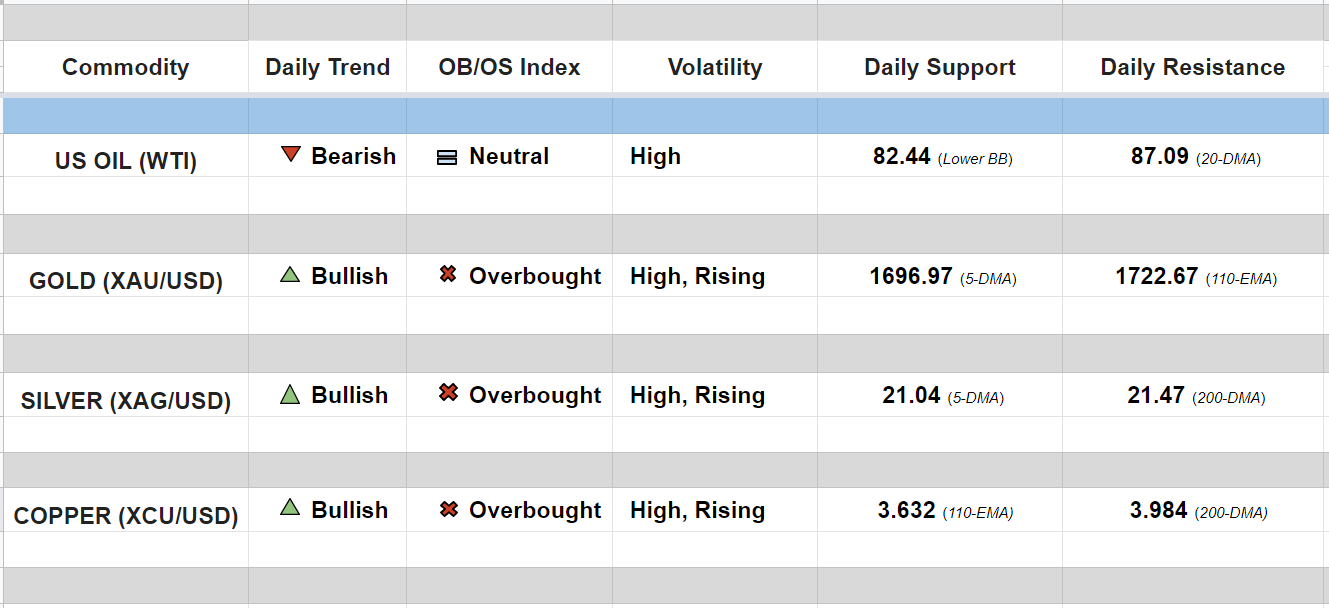Click the GOLD (XAU/USD) cell
Viewport: 1329px width, 608px height.
(125, 280)
